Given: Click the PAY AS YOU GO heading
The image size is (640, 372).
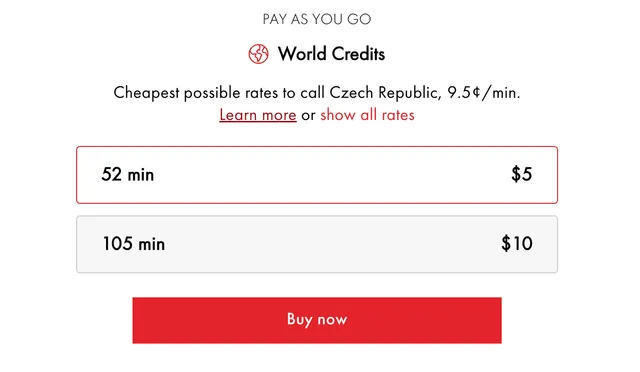Looking at the screenshot, I should [317, 19].
